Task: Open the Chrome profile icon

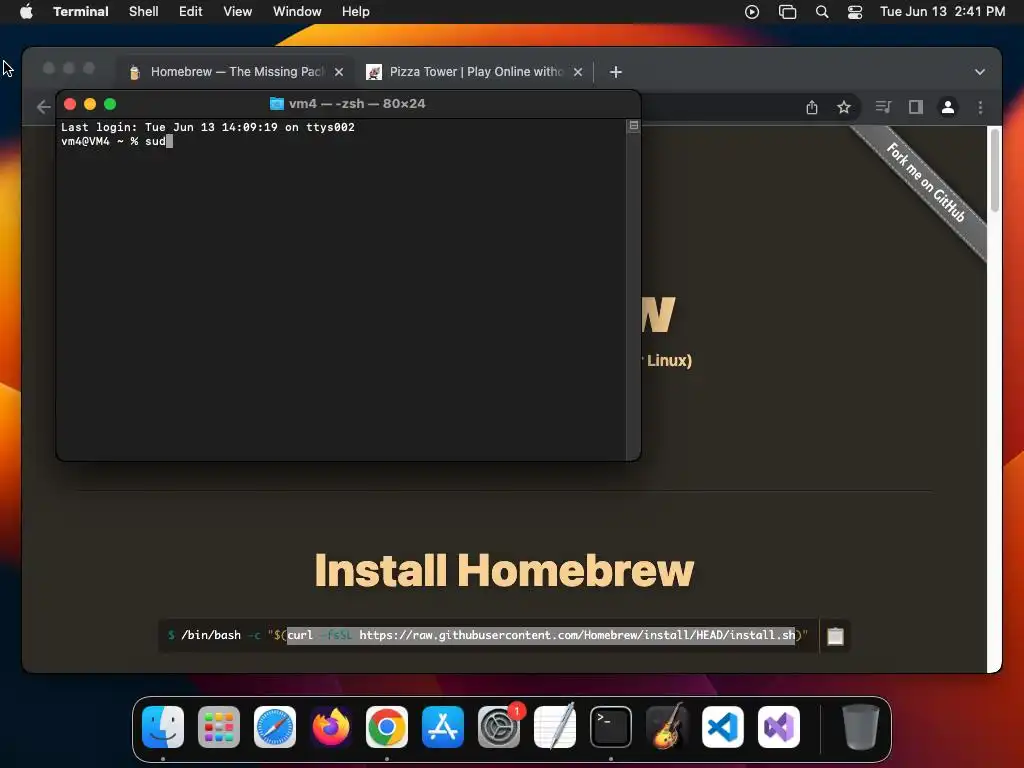Action: click(948, 107)
